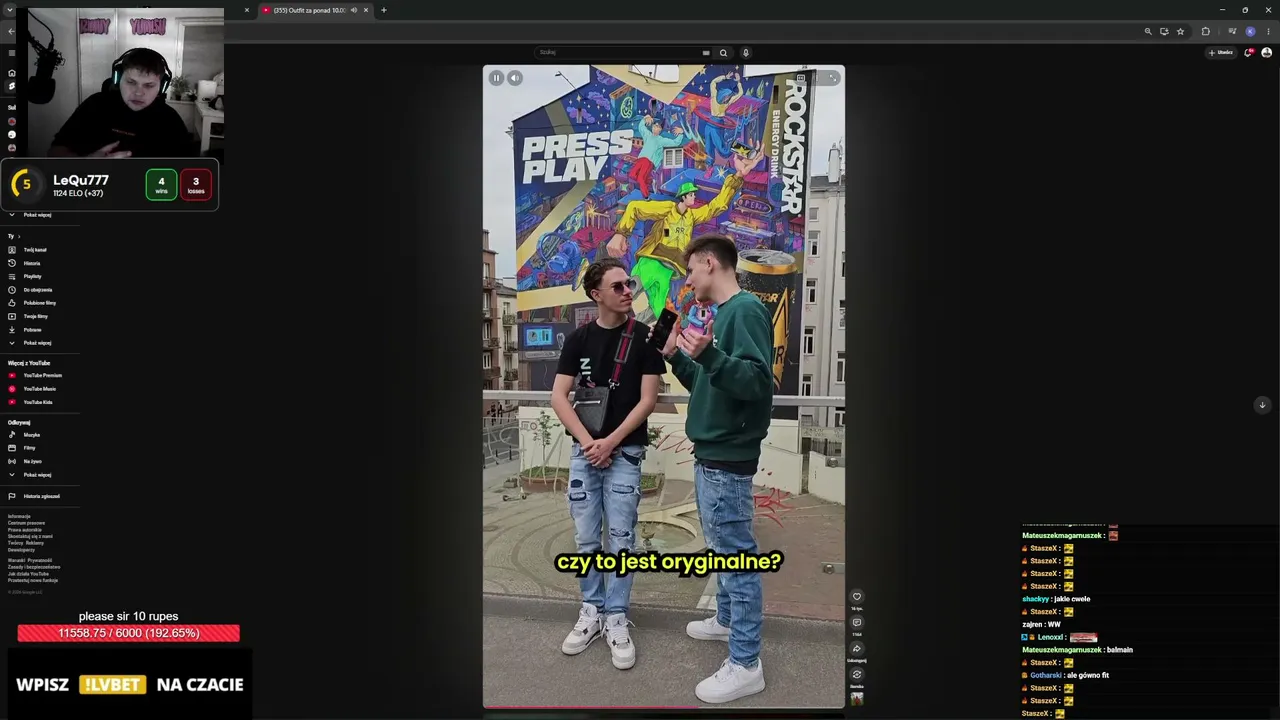Start voice search with microphone
Screen dimensions: 1280x720
tap(746, 53)
